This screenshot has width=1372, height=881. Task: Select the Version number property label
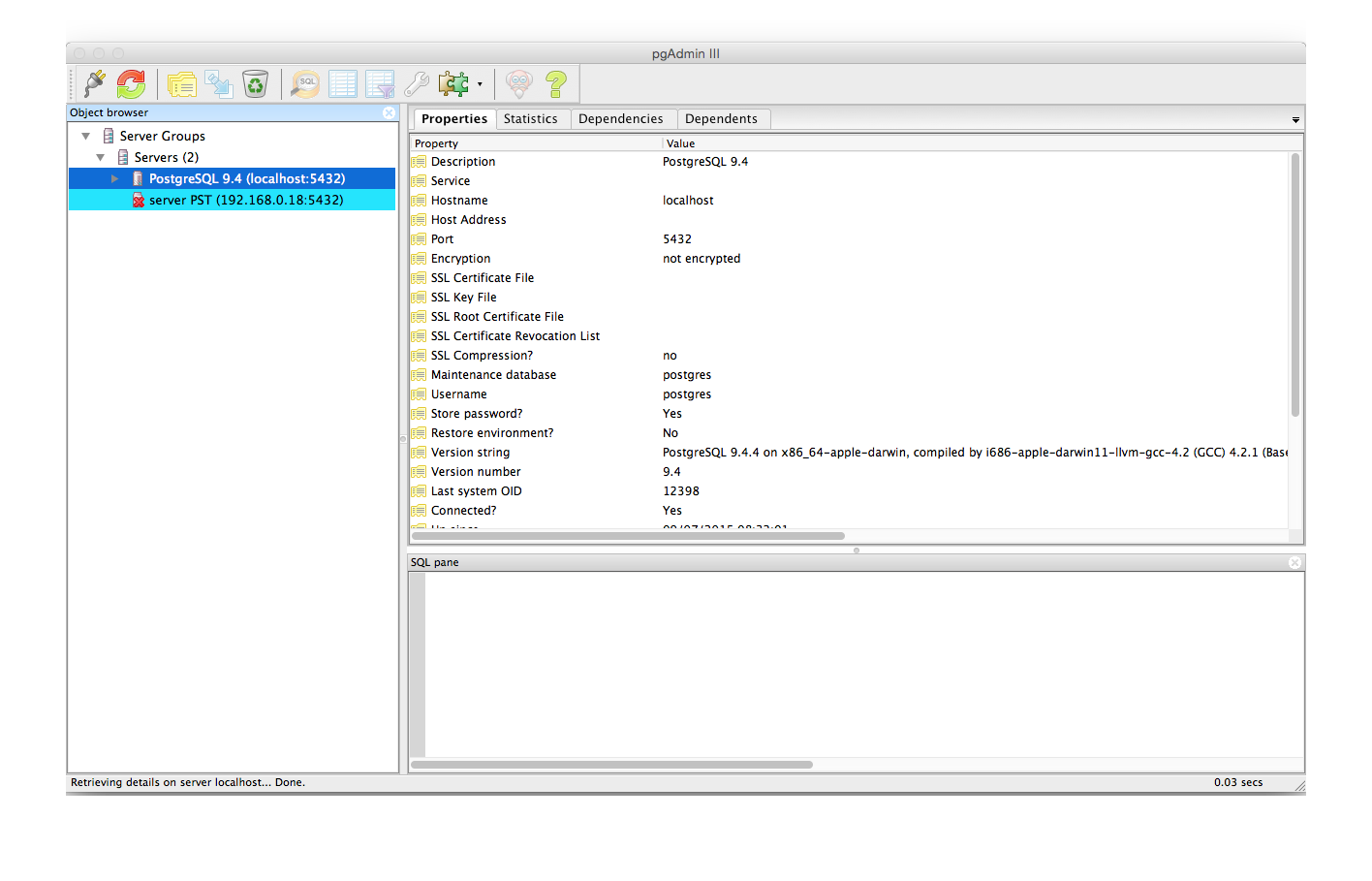(476, 472)
